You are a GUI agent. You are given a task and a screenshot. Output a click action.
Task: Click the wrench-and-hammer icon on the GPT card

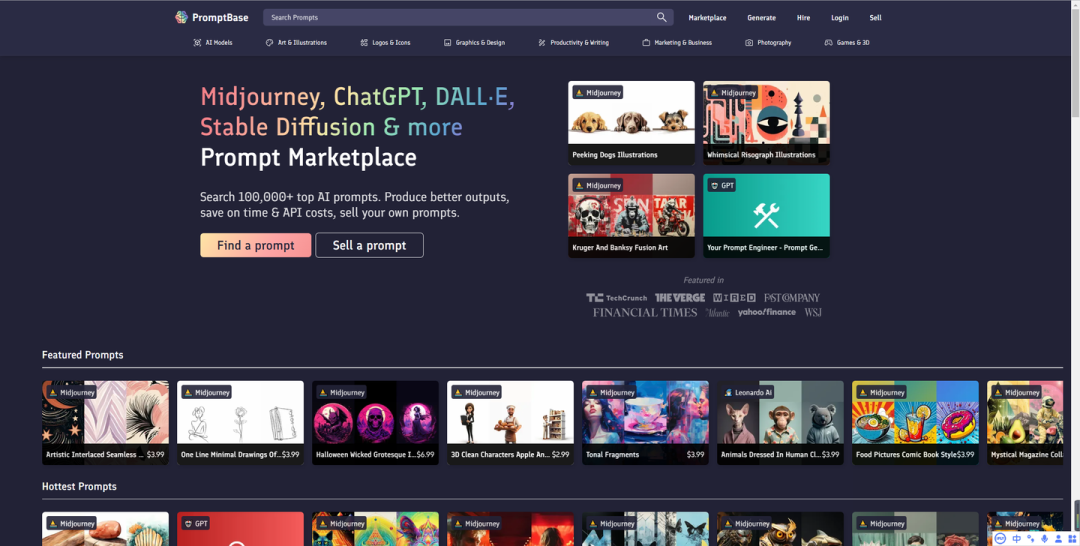(766, 216)
